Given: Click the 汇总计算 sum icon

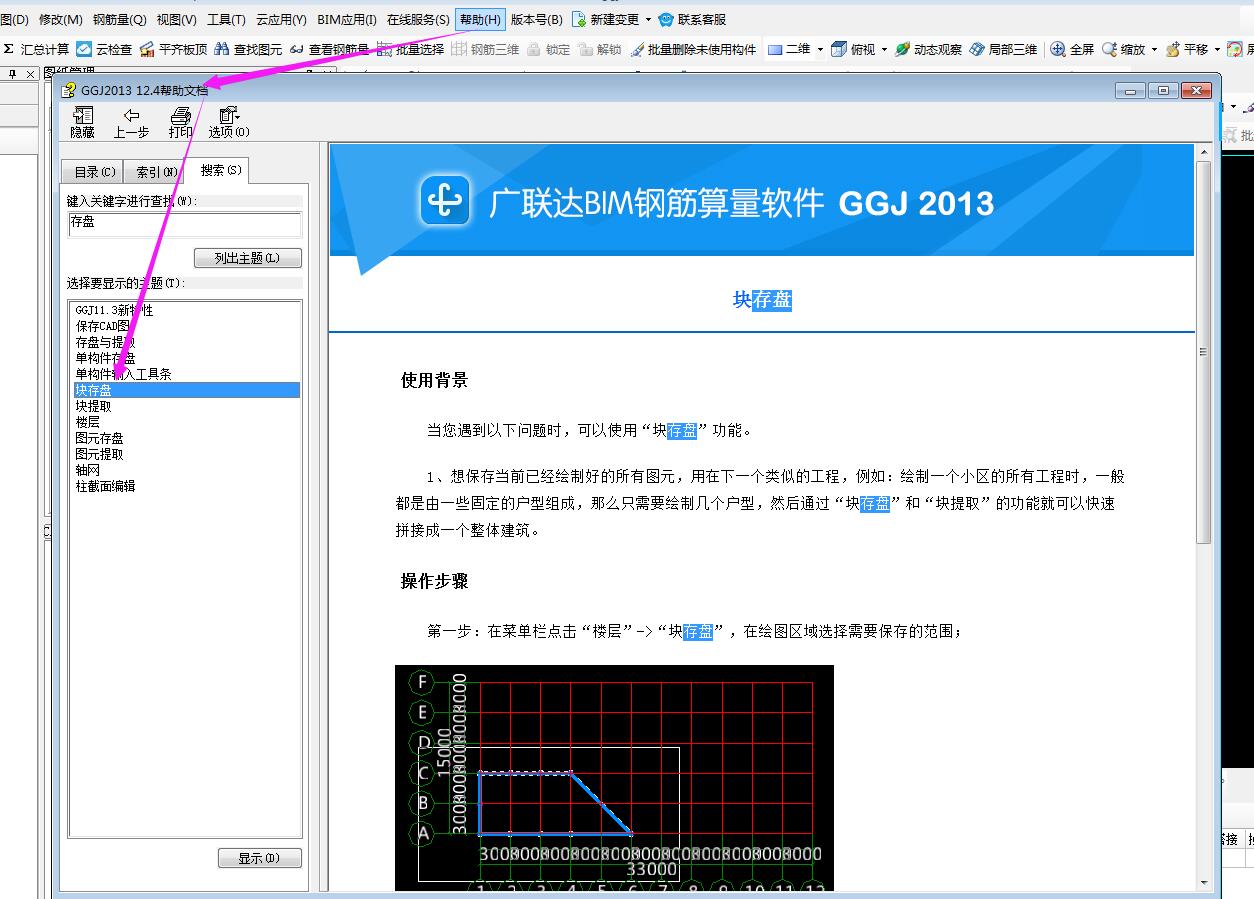Looking at the screenshot, I should coord(9,49).
